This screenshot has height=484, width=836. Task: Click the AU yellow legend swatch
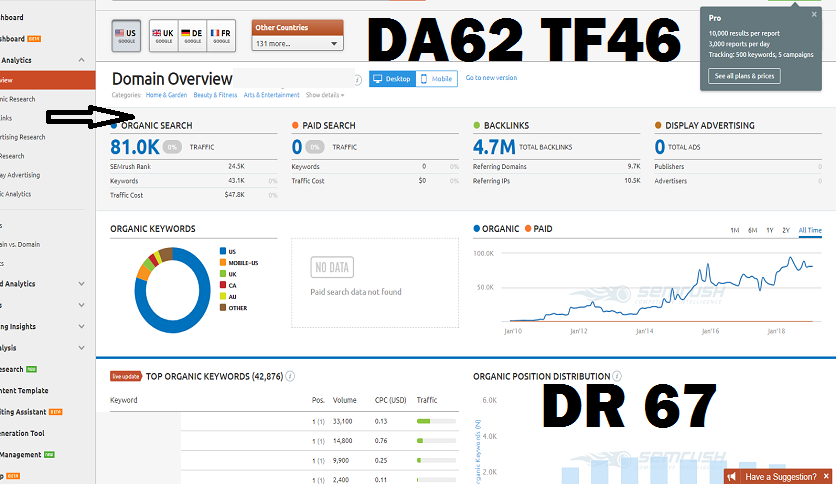pos(223,296)
